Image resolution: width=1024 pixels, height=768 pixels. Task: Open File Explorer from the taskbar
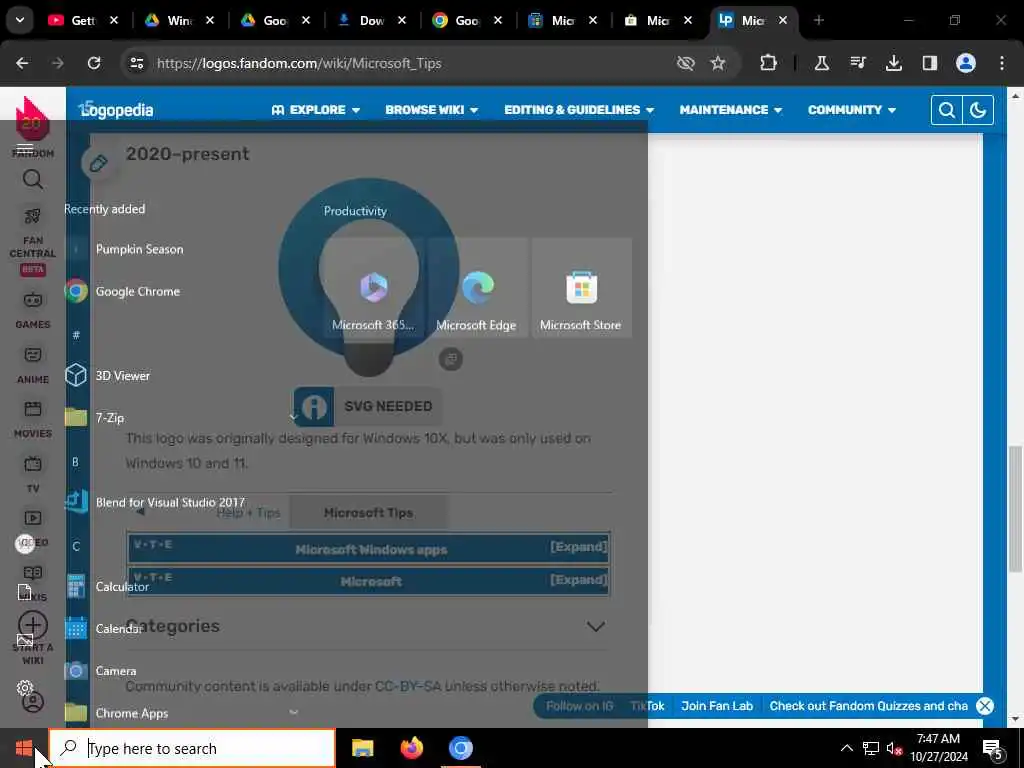click(362, 748)
